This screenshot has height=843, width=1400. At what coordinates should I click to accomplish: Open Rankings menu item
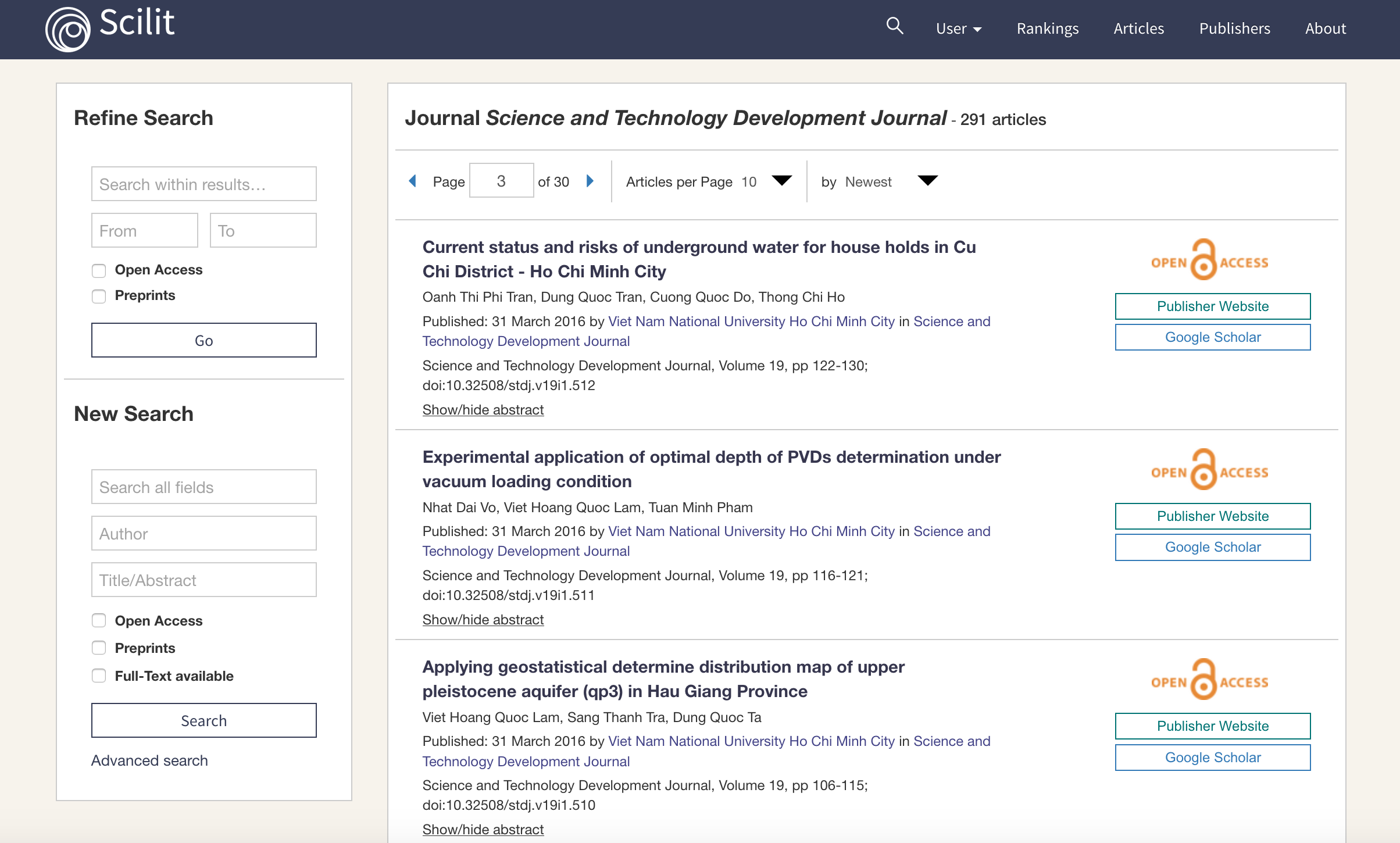pos(1048,28)
